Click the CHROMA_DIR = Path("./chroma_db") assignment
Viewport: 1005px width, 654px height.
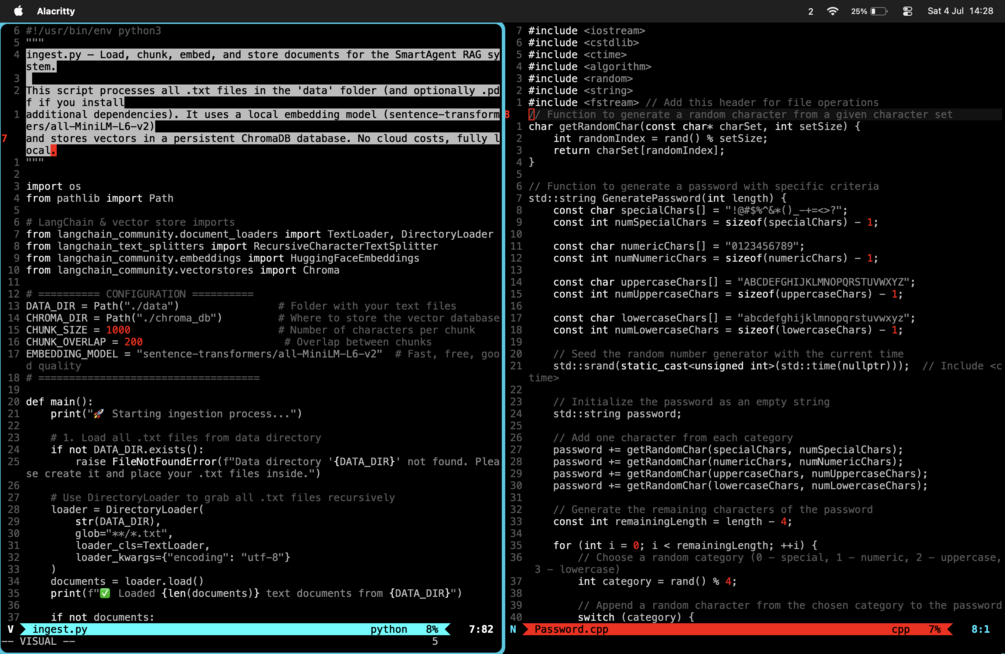tap(124, 318)
